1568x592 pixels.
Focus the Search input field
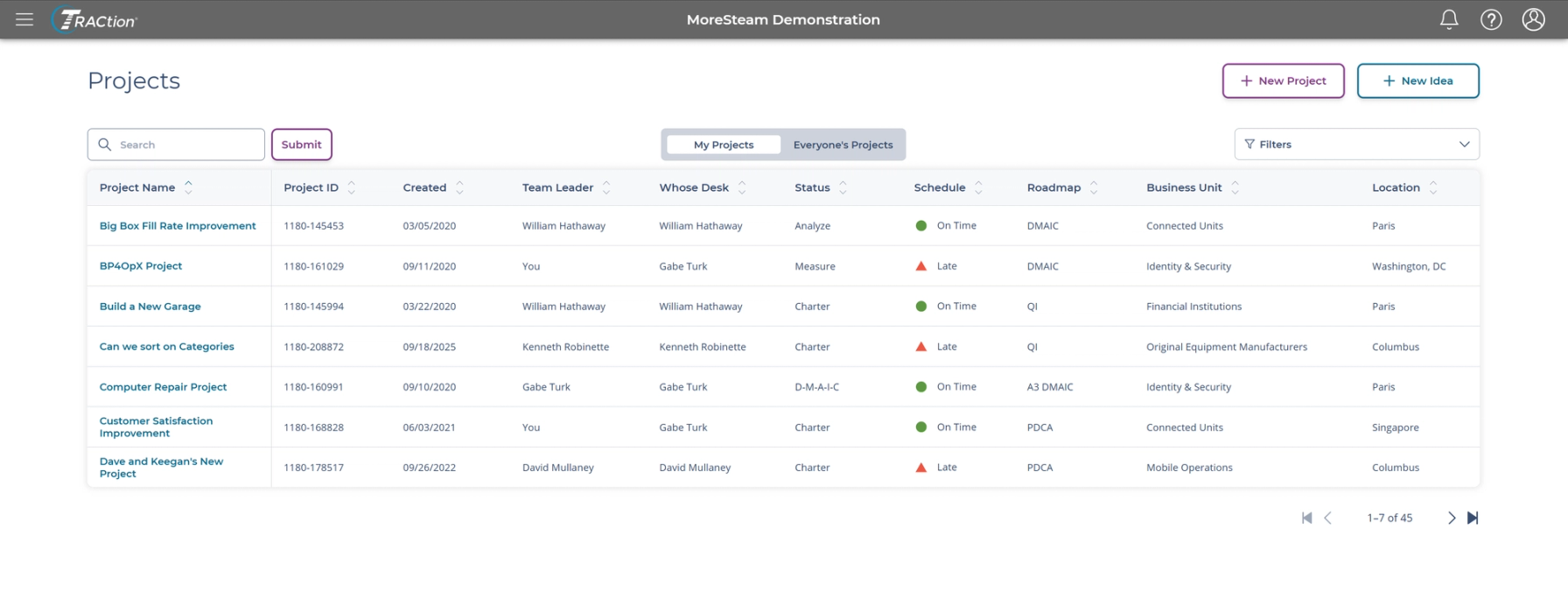[176, 144]
